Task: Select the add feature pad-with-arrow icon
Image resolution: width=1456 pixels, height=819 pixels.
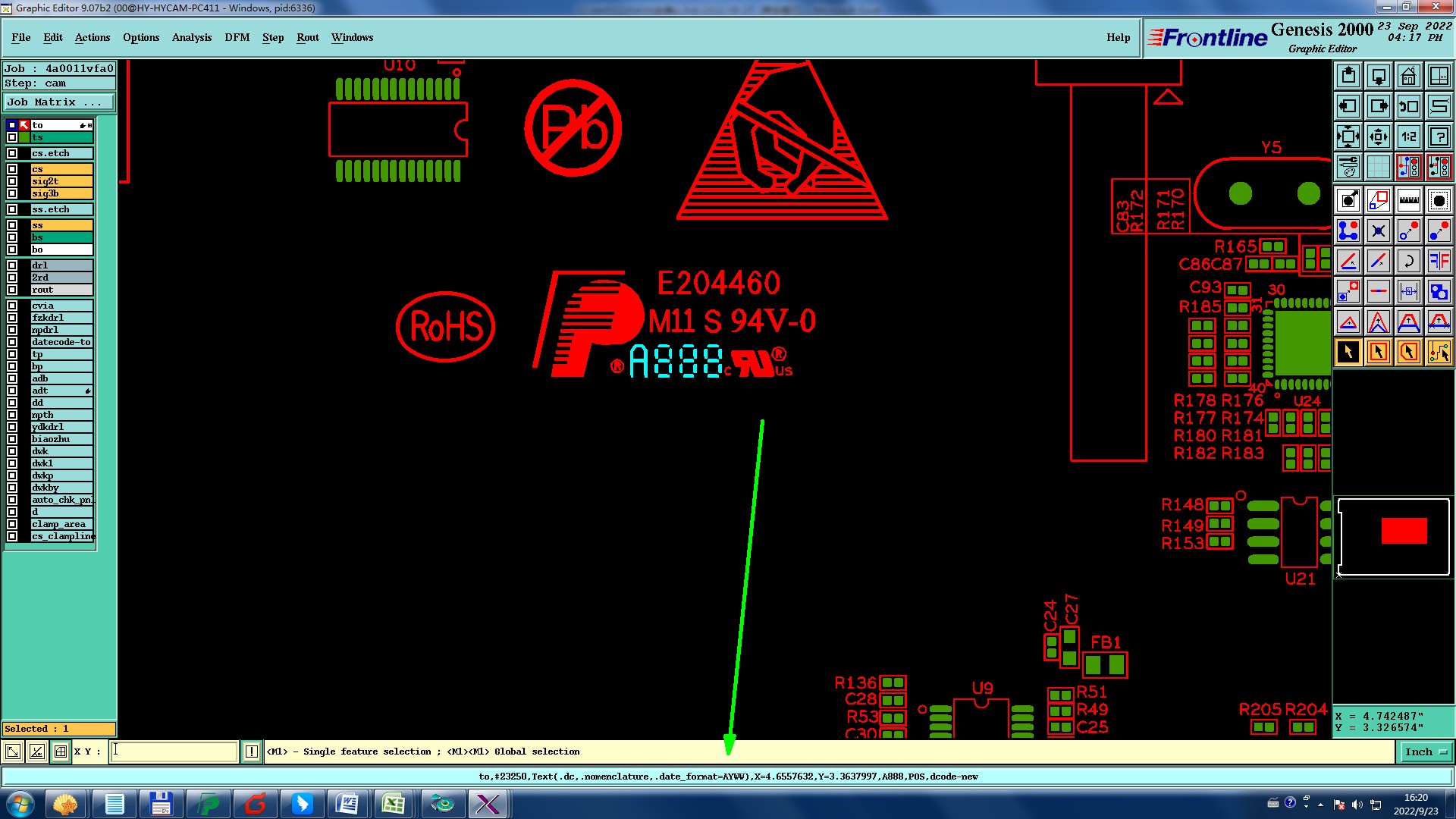Action: tap(1348, 200)
